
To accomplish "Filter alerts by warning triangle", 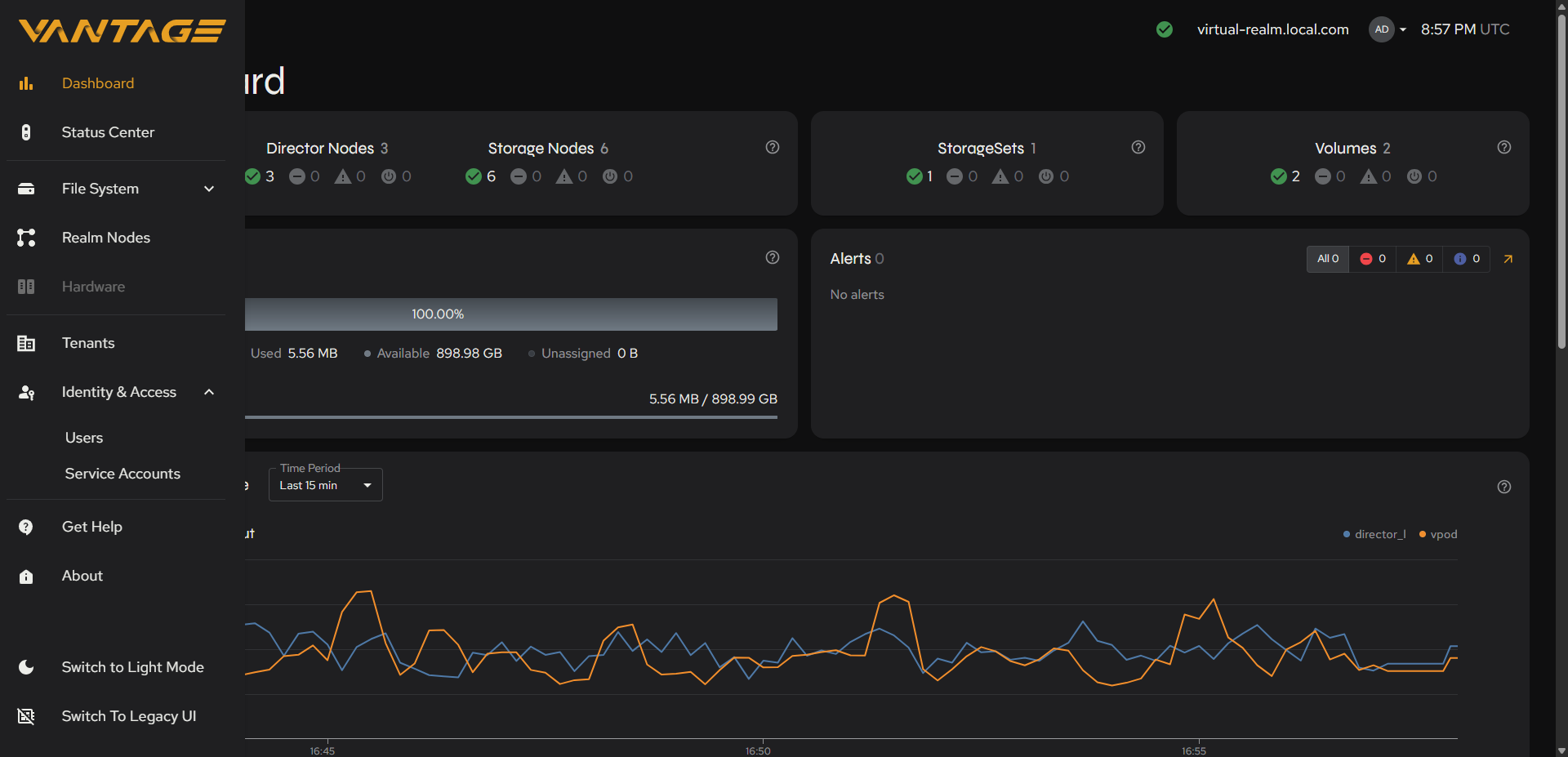I will [1420, 259].
